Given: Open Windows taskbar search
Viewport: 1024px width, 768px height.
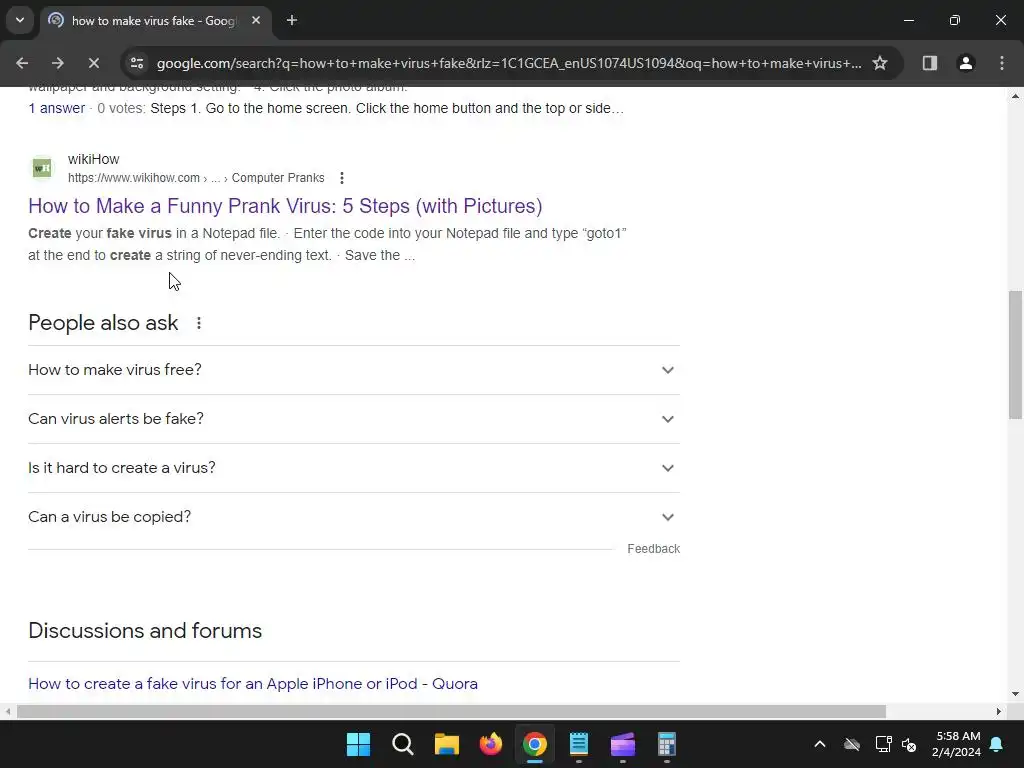Looking at the screenshot, I should click(x=403, y=744).
